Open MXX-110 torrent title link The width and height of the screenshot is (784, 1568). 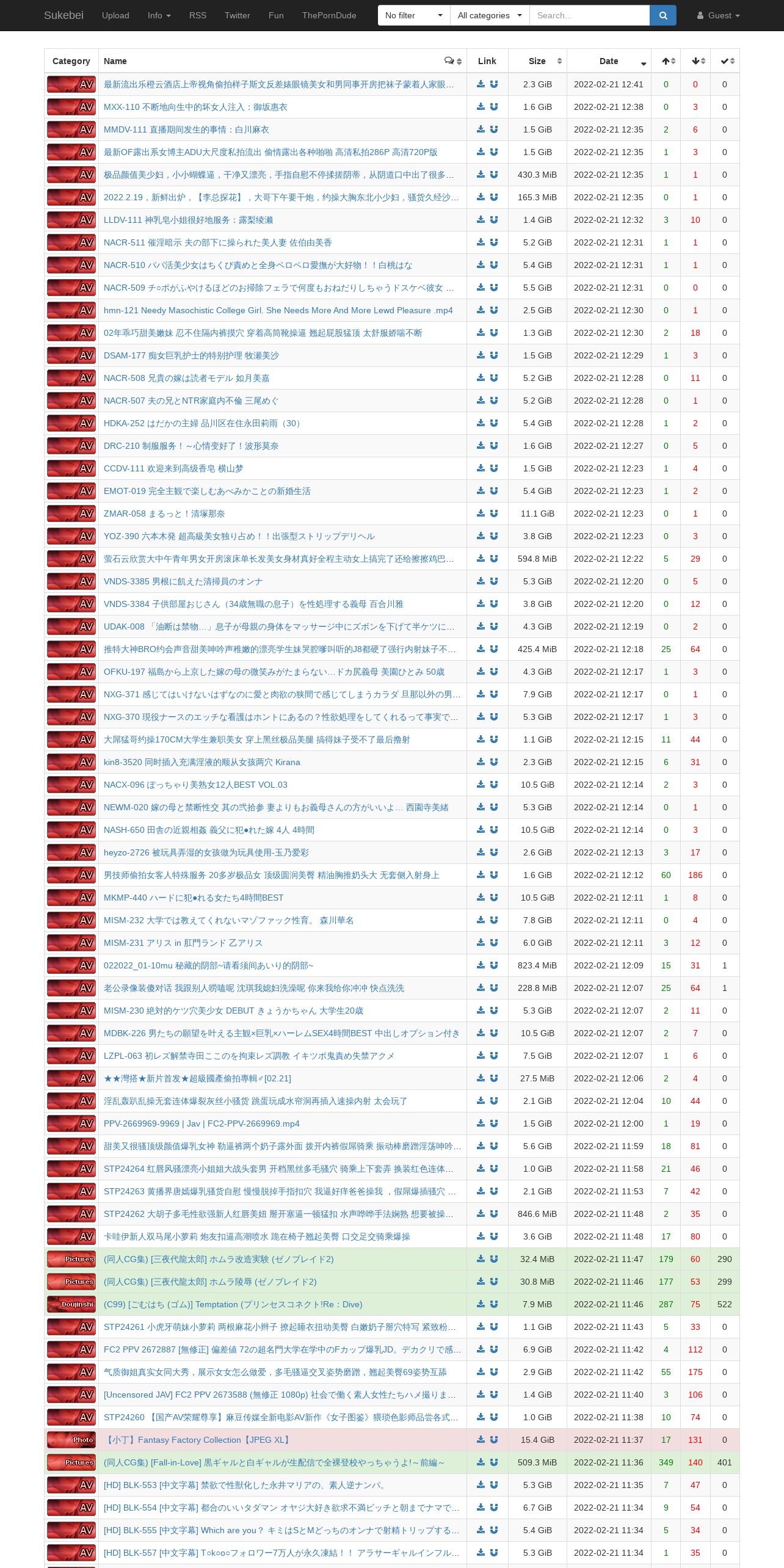195,107
